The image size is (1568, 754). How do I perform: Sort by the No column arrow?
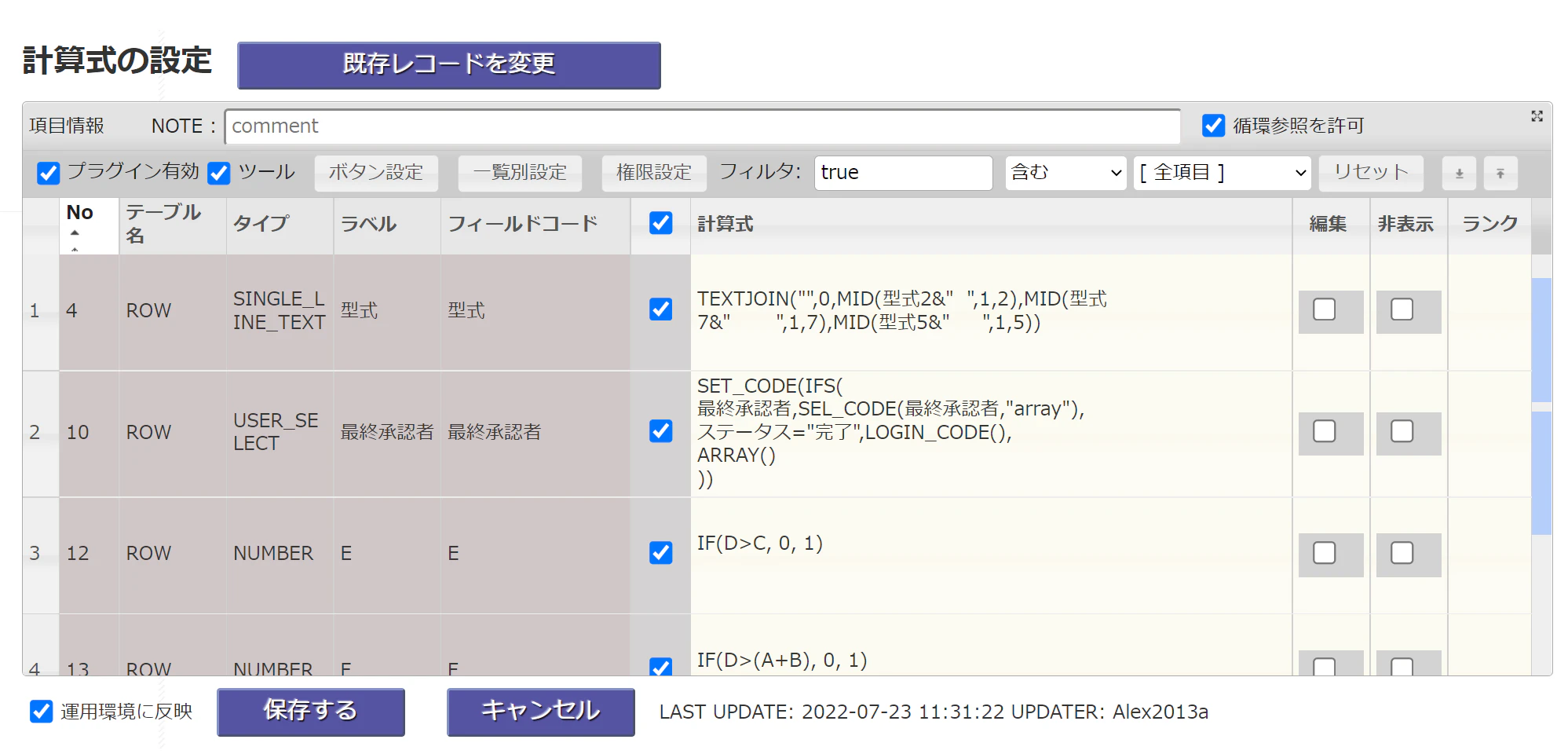(75, 233)
